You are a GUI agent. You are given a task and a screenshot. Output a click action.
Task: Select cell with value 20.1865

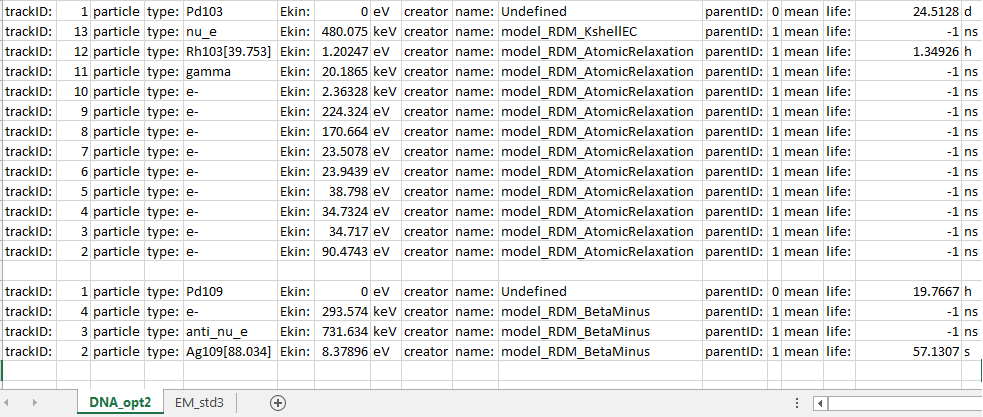click(x=342, y=71)
